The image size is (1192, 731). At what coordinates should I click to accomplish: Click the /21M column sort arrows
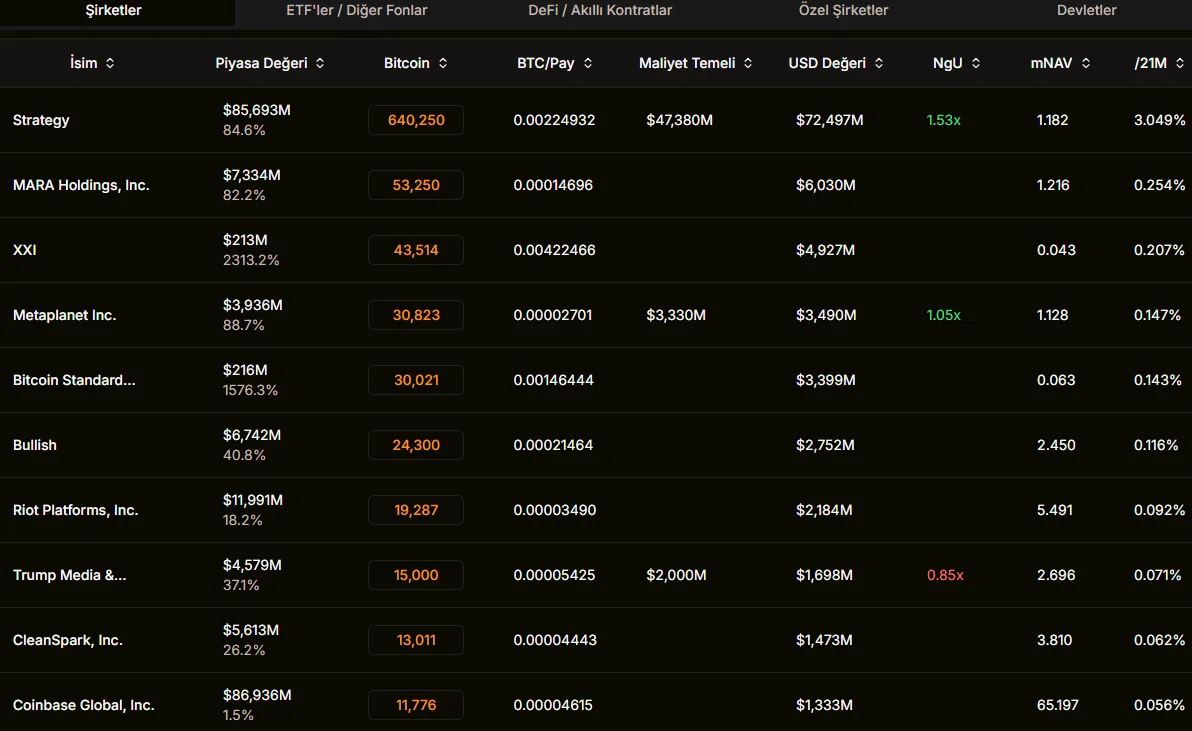(x=1180, y=63)
